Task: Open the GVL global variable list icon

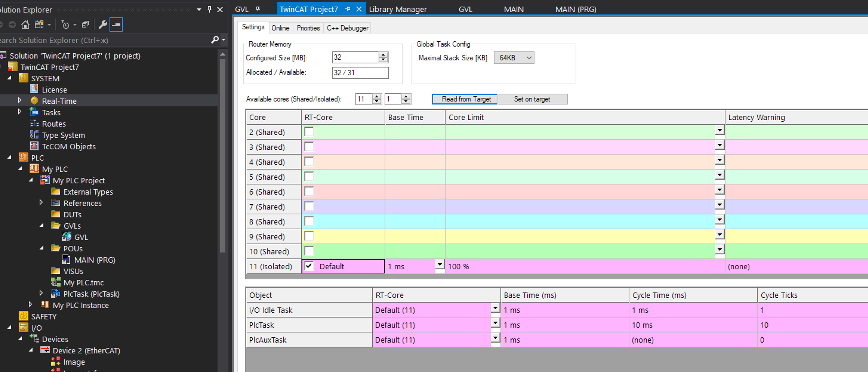Action: tap(66, 237)
